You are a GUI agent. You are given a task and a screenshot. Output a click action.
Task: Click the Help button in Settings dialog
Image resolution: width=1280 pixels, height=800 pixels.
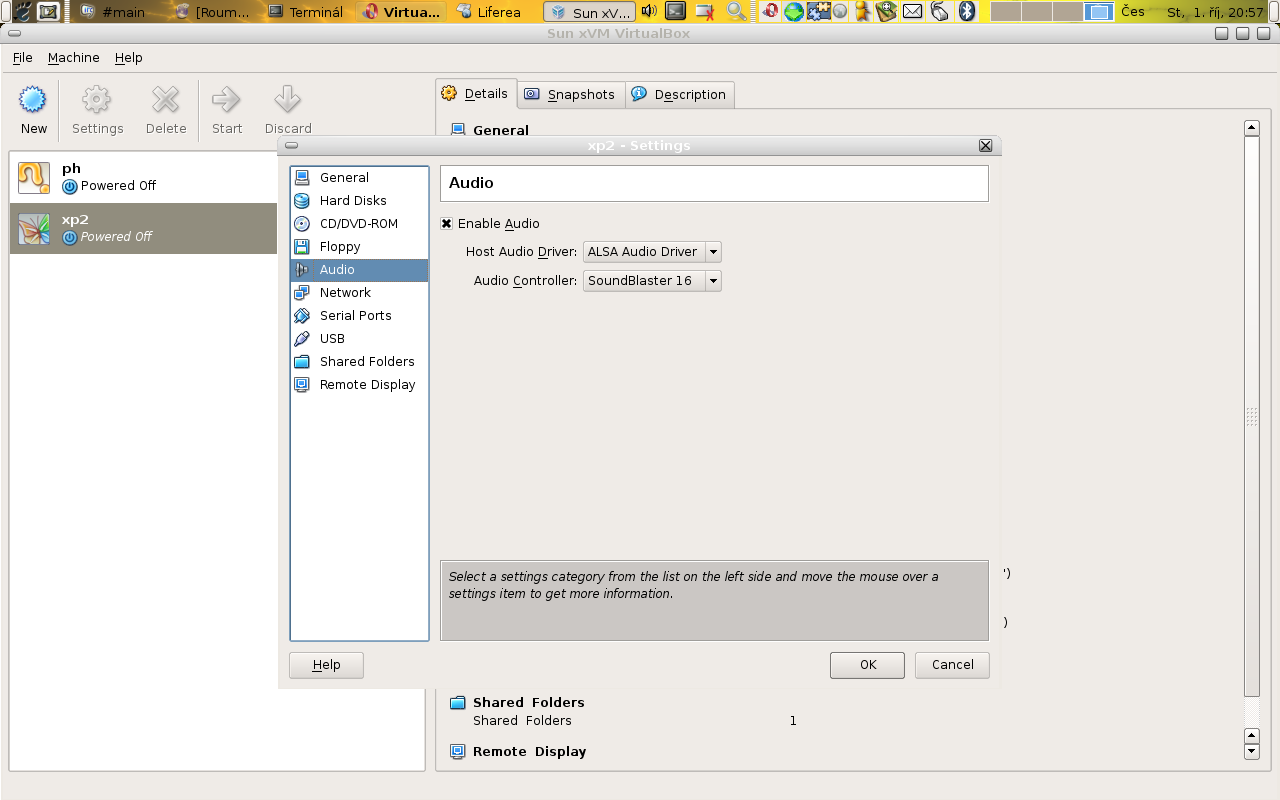(x=326, y=665)
